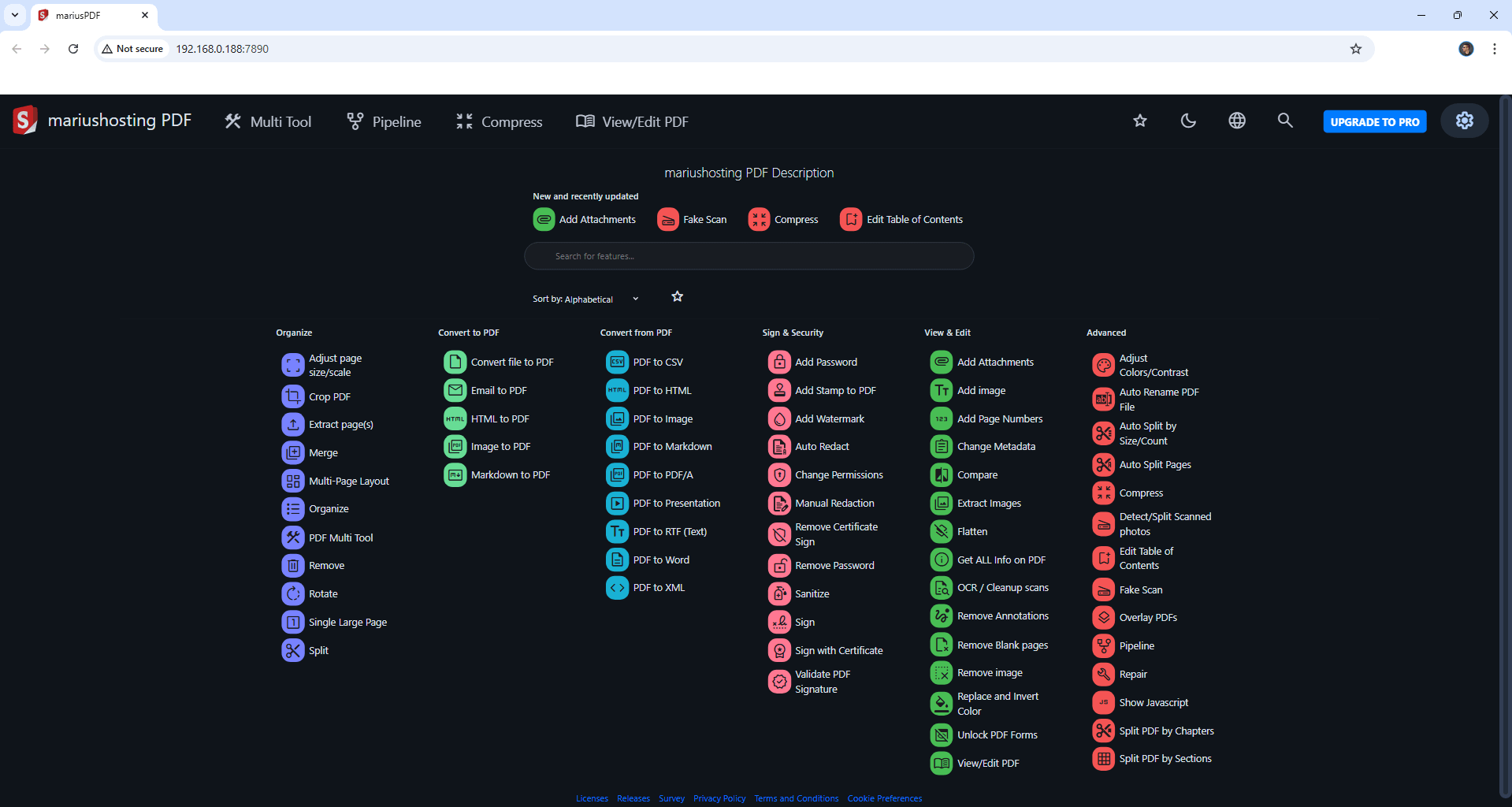Image resolution: width=1512 pixels, height=807 pixels.
Task: Open the Pipeline nav item
Action: (384, 121)
